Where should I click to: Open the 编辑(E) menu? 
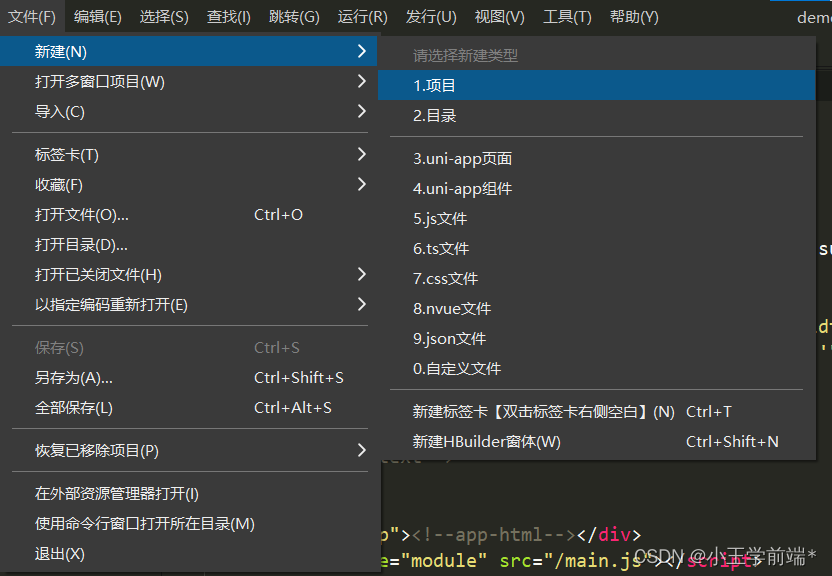(98, 17)
